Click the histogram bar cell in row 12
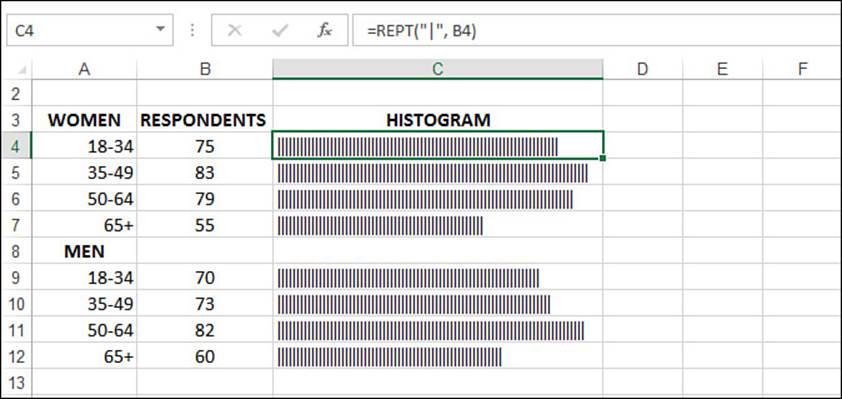The width and height of the screenshot is (842, 399). click(x=438, y=357)
